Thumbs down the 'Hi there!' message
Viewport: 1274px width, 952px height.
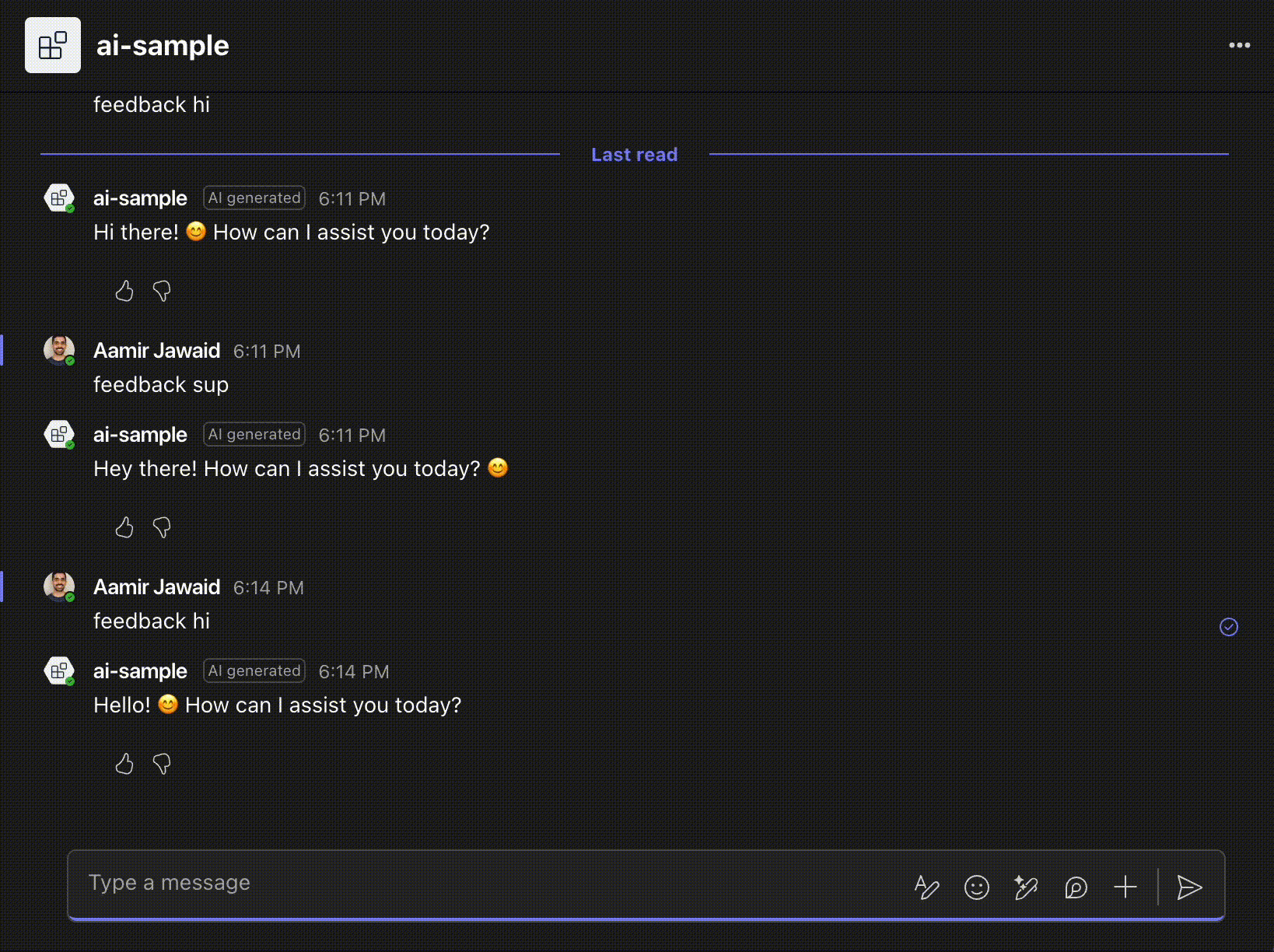pos(162,291)
